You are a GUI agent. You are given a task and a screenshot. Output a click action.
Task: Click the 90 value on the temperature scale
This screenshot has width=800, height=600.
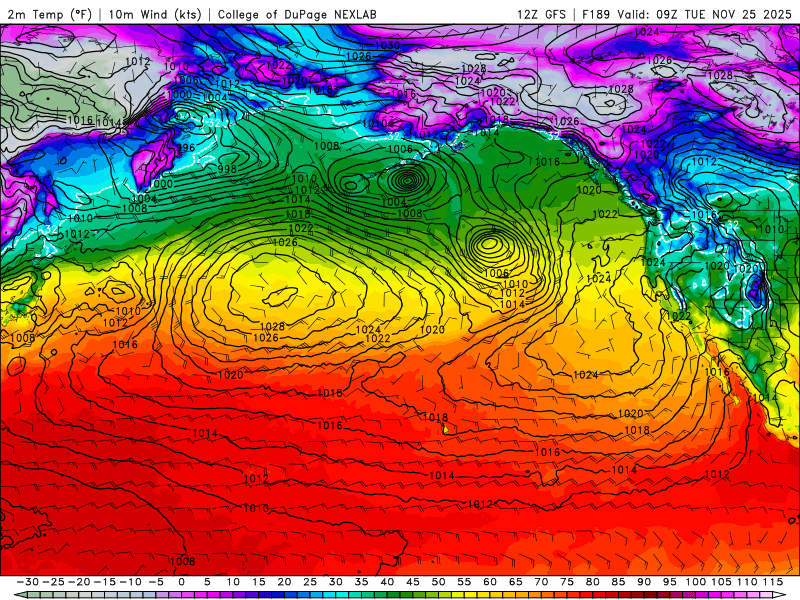click(x=644, y=582)
